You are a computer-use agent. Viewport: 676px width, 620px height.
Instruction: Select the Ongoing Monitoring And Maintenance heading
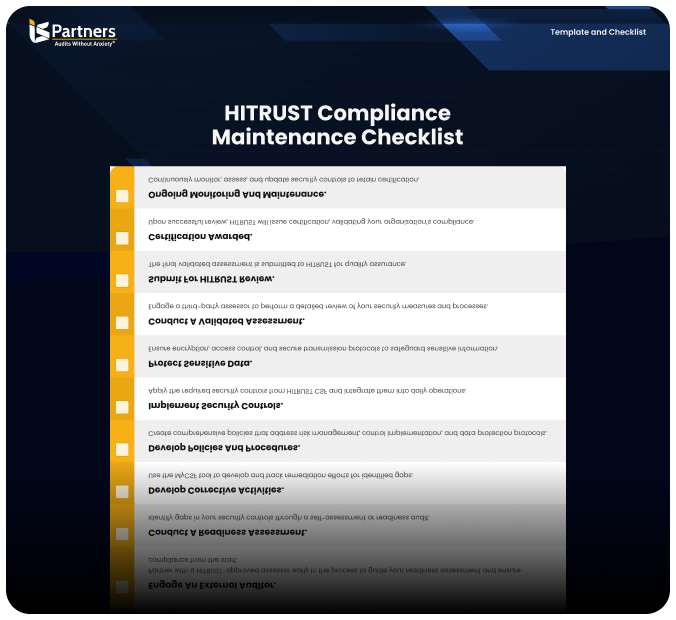[237, 194]
